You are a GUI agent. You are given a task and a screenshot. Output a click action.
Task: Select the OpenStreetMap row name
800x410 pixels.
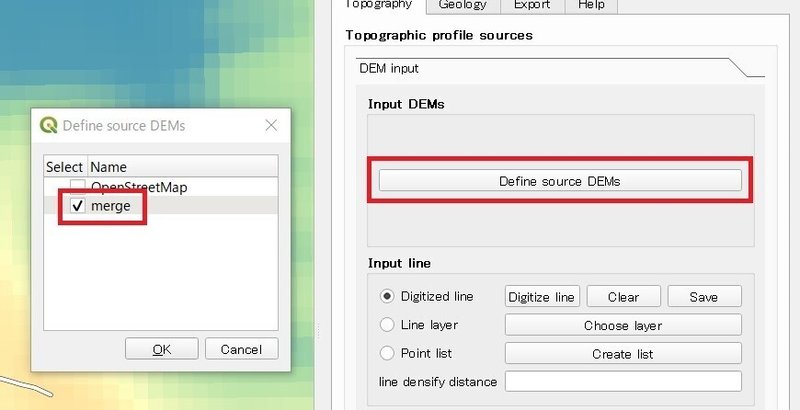tap(139, 187)
